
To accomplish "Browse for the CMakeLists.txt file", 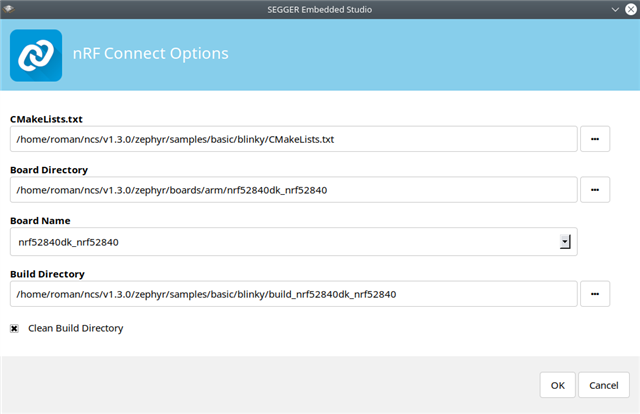I will point(595,139).
